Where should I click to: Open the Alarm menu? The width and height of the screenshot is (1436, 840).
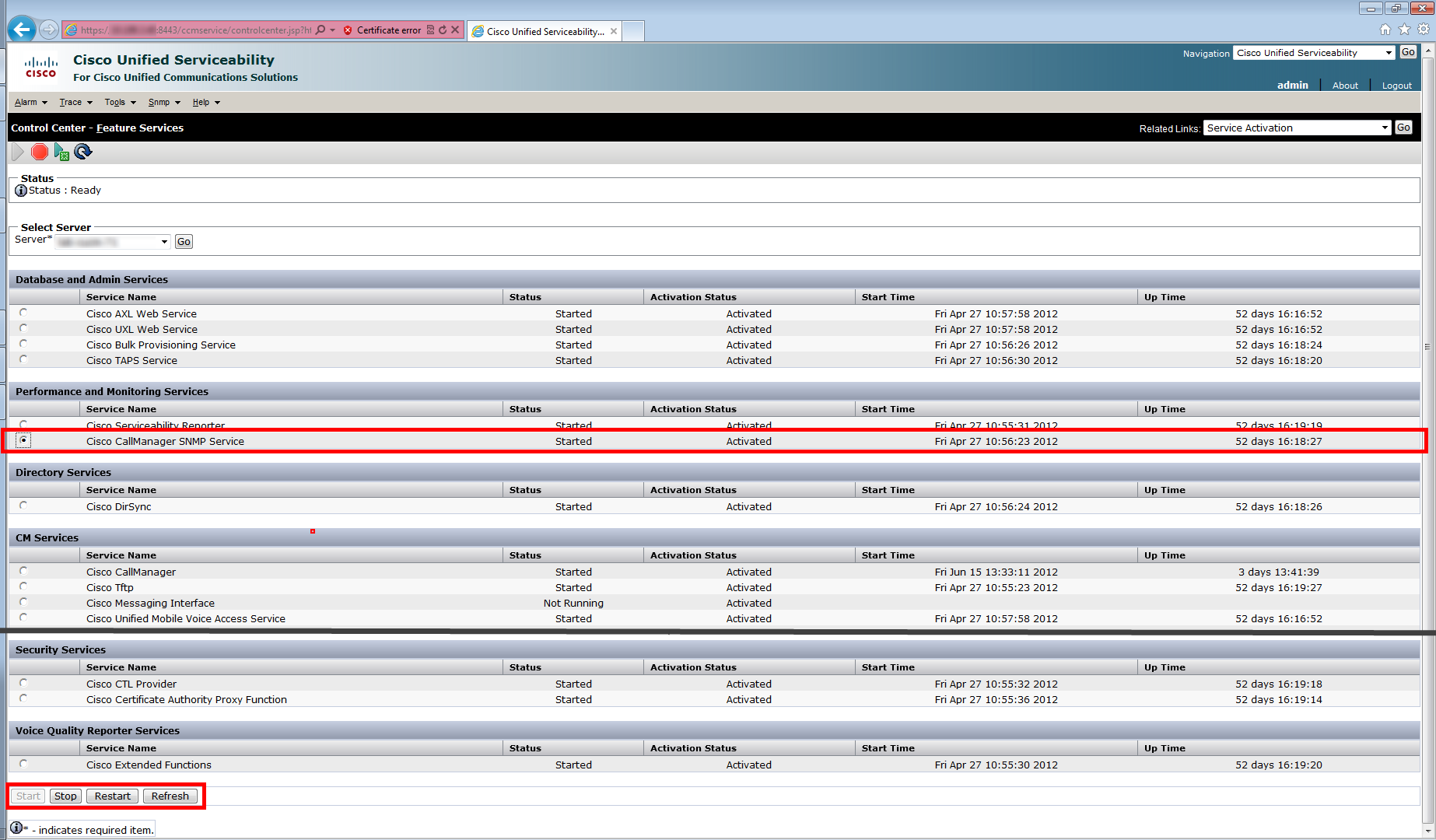coord(30,102)
